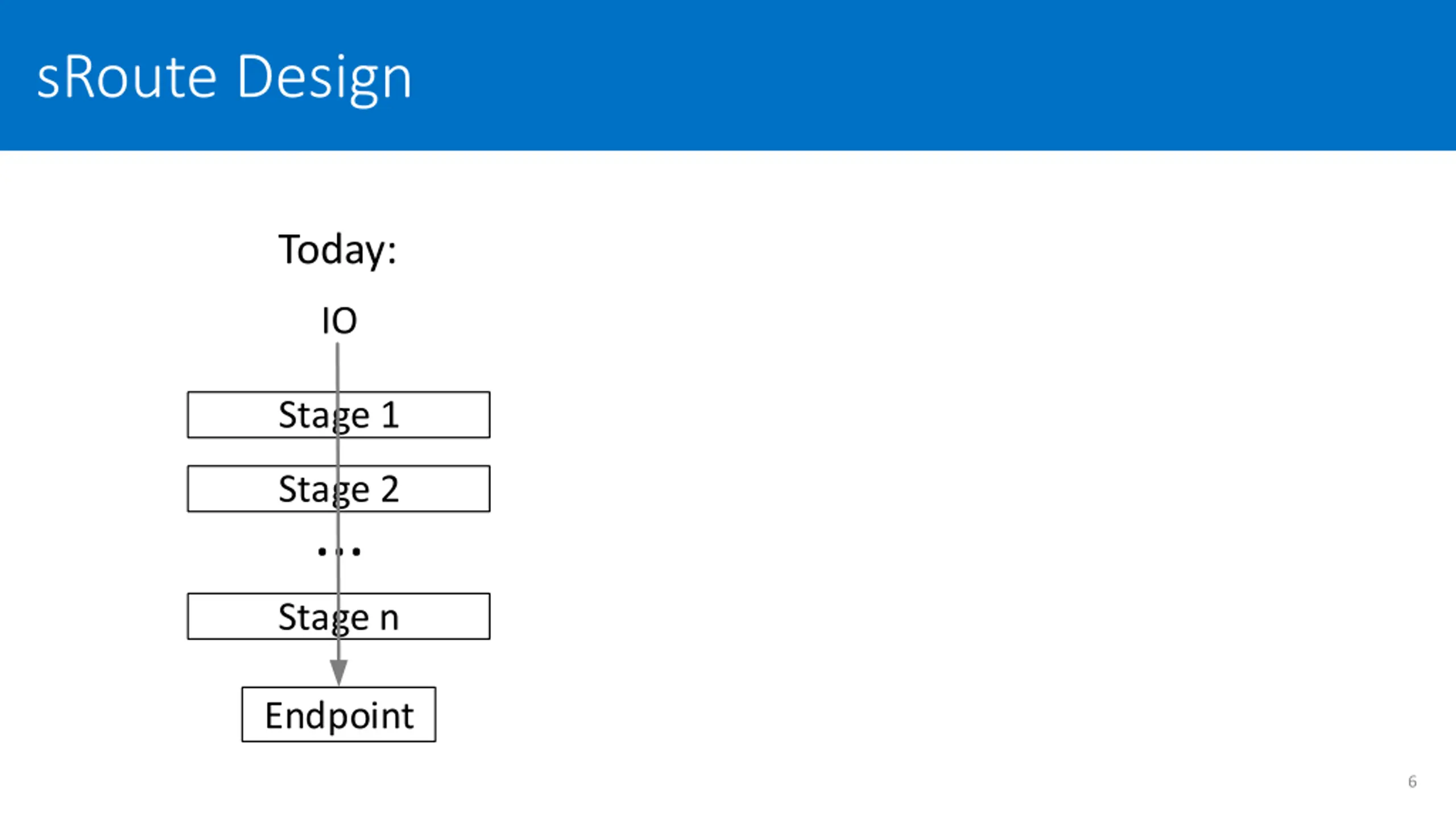Click the word 'Stage' in the Stage 2 box
The width and height of the screenshot is (1456, 819).
click(324, 490)
